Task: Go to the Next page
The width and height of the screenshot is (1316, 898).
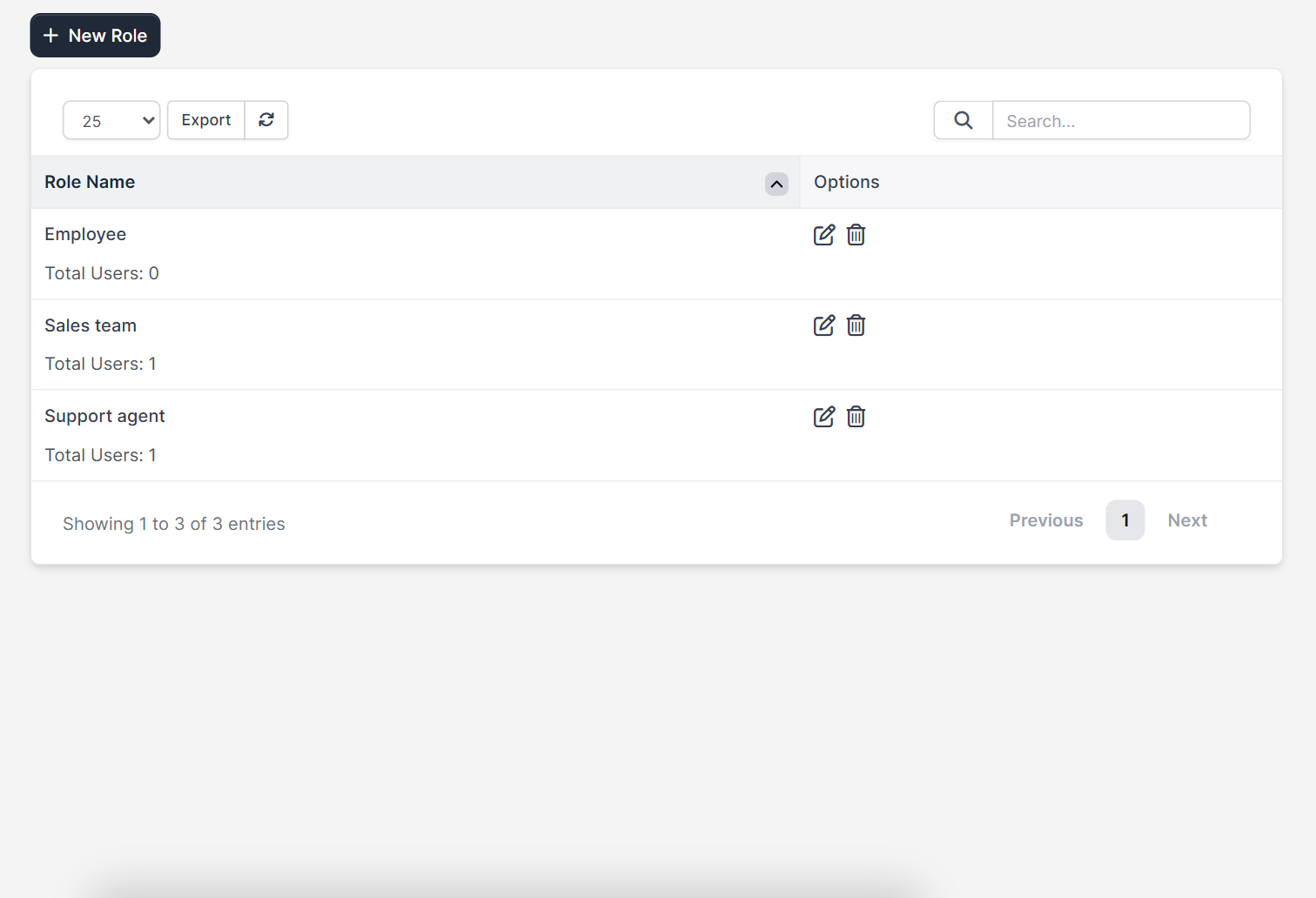Action: [1187, 520]
